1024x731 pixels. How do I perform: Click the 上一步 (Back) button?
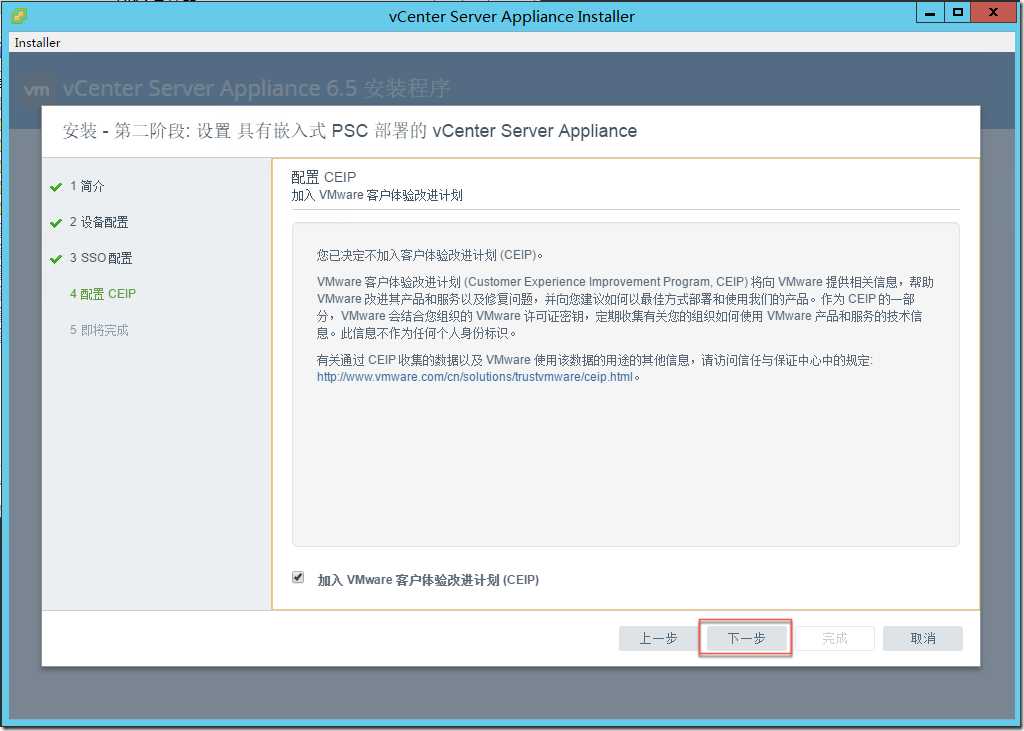coord(658,638)
